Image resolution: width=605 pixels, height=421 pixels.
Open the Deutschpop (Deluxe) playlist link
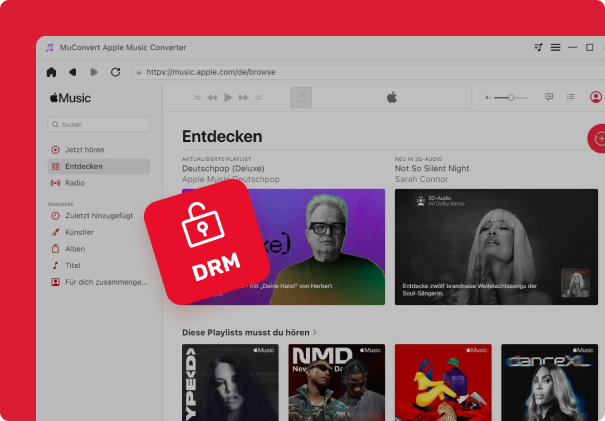pyautogui.click(x=223, y=168)
